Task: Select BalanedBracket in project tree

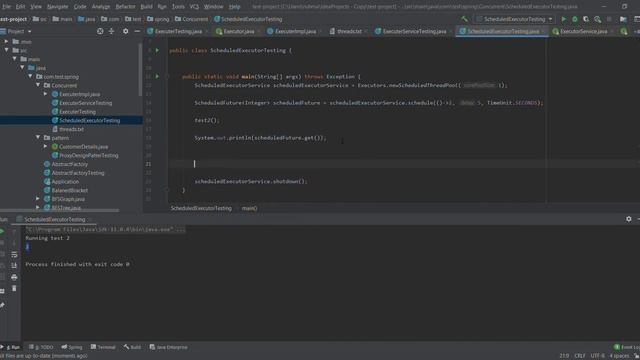Action: click(69, 190)
